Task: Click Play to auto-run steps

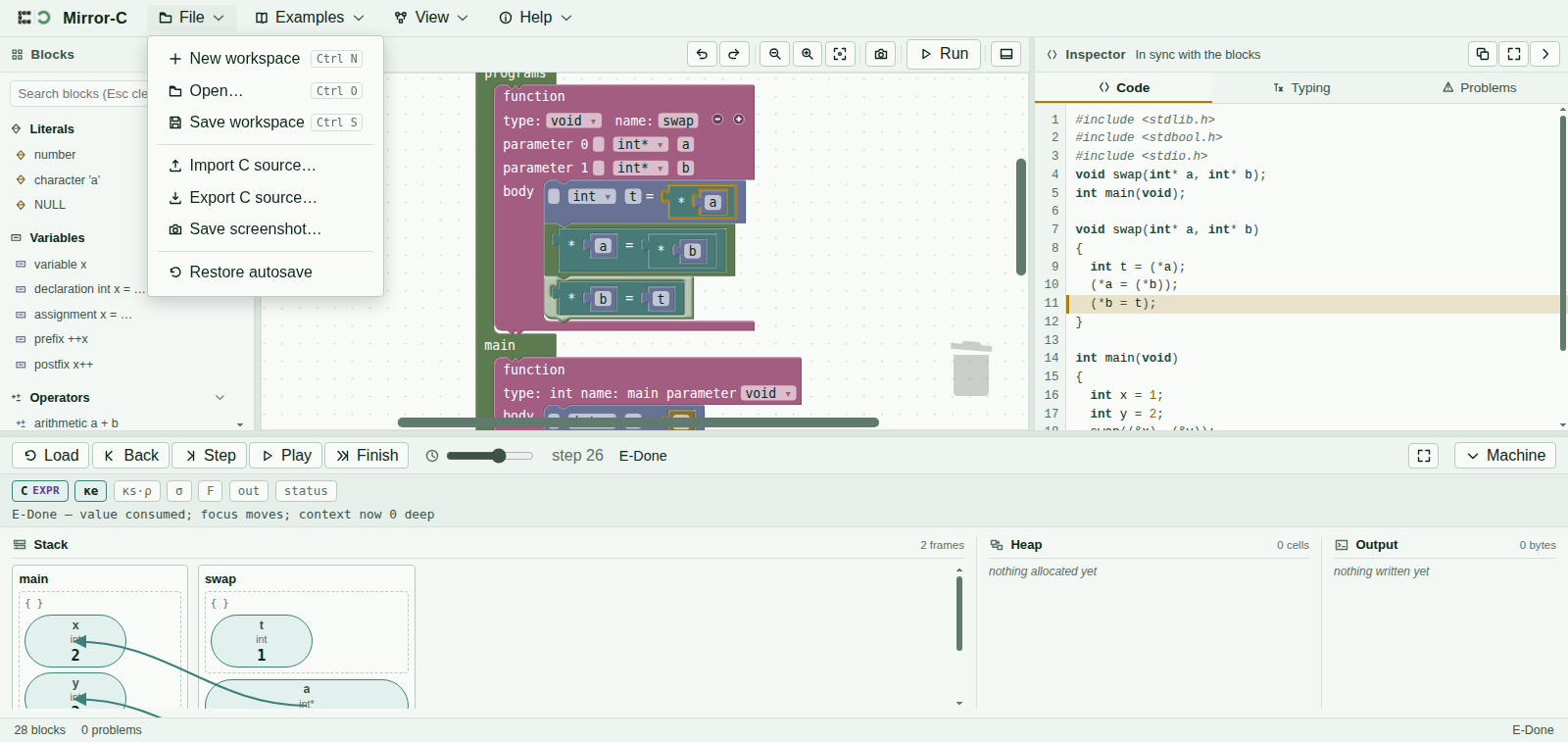Action: (x=286, y=456)
